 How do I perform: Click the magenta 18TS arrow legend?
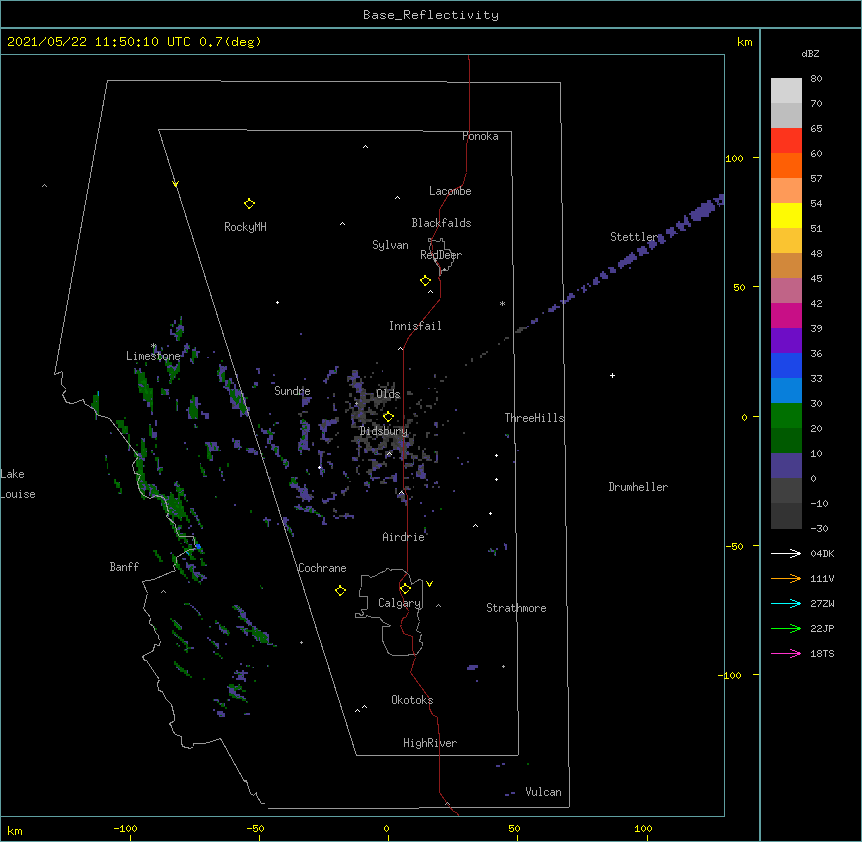point(786,653)
